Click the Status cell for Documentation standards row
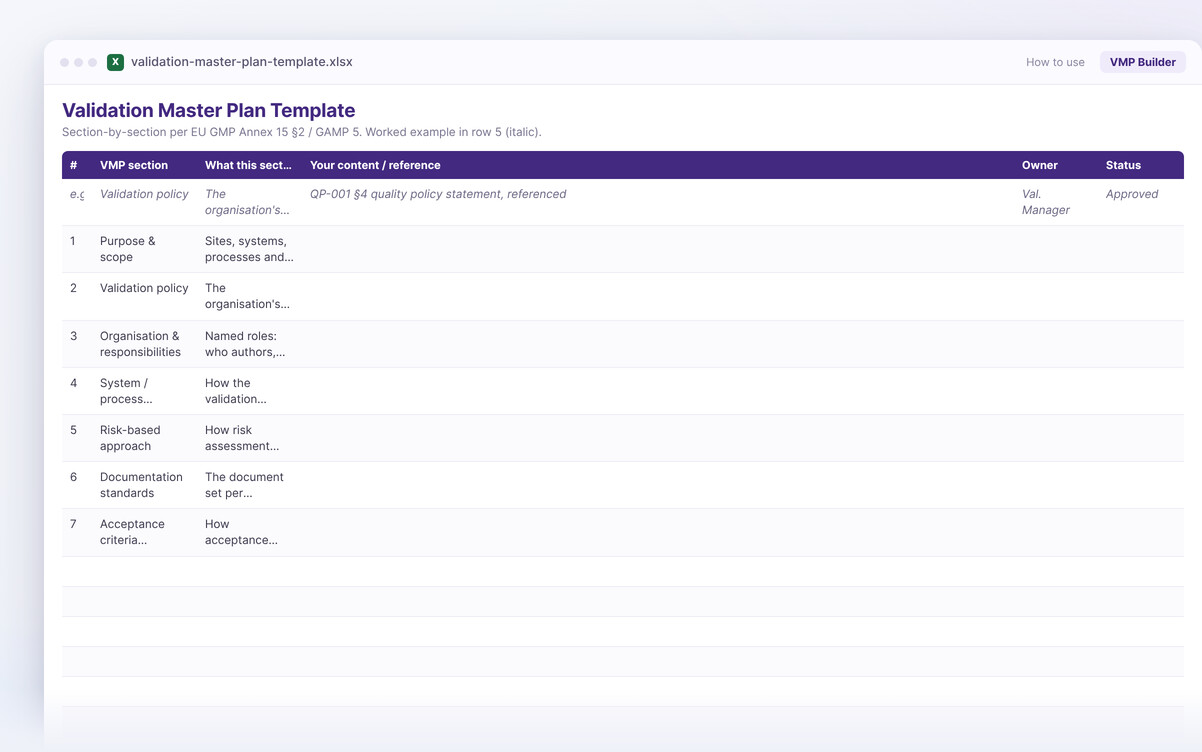The image size is (1202, 752). tap(1141, 485)
